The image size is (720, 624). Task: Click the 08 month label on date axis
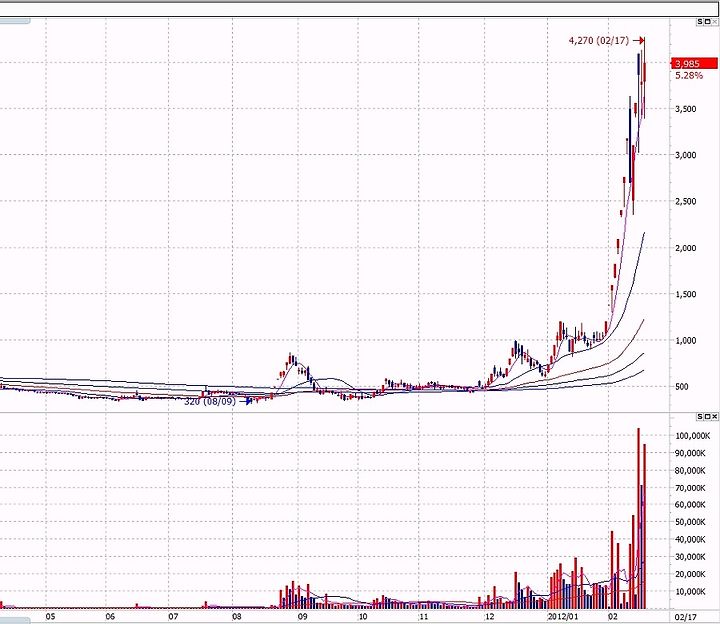pos(237,617)
